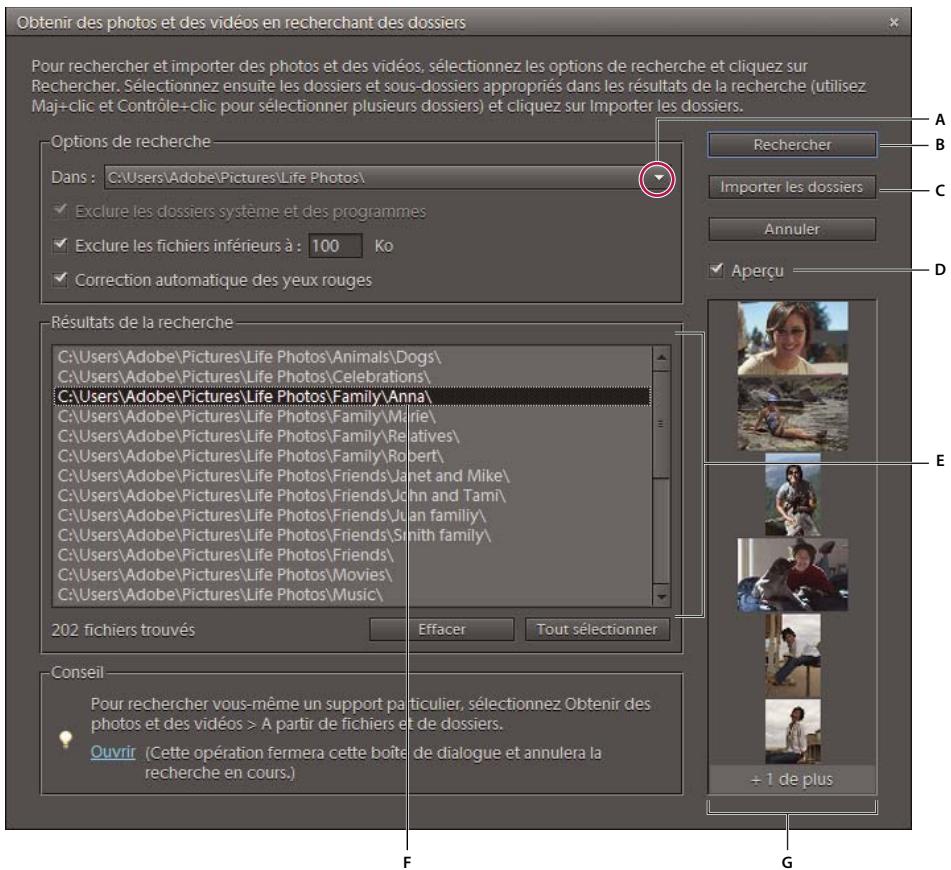Screen dimensions: 951x870
Task: Select the Animals\Dogs folder result
Action: tap(352, 357)
